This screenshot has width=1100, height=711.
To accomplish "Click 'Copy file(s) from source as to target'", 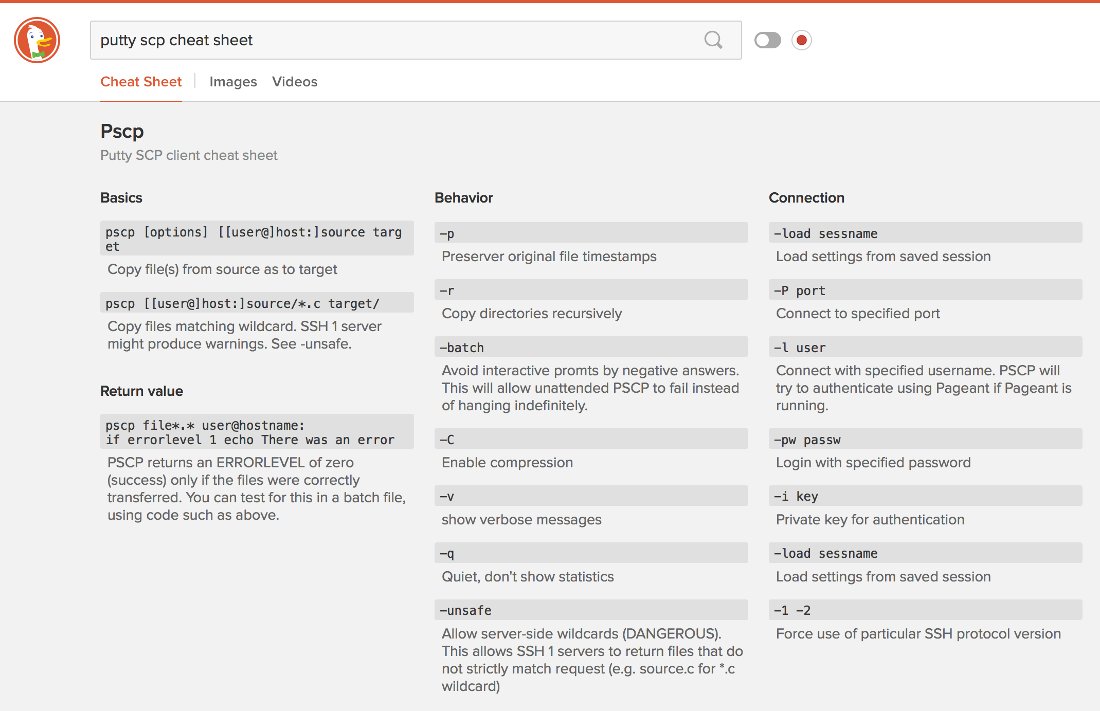I will [222, 269].
